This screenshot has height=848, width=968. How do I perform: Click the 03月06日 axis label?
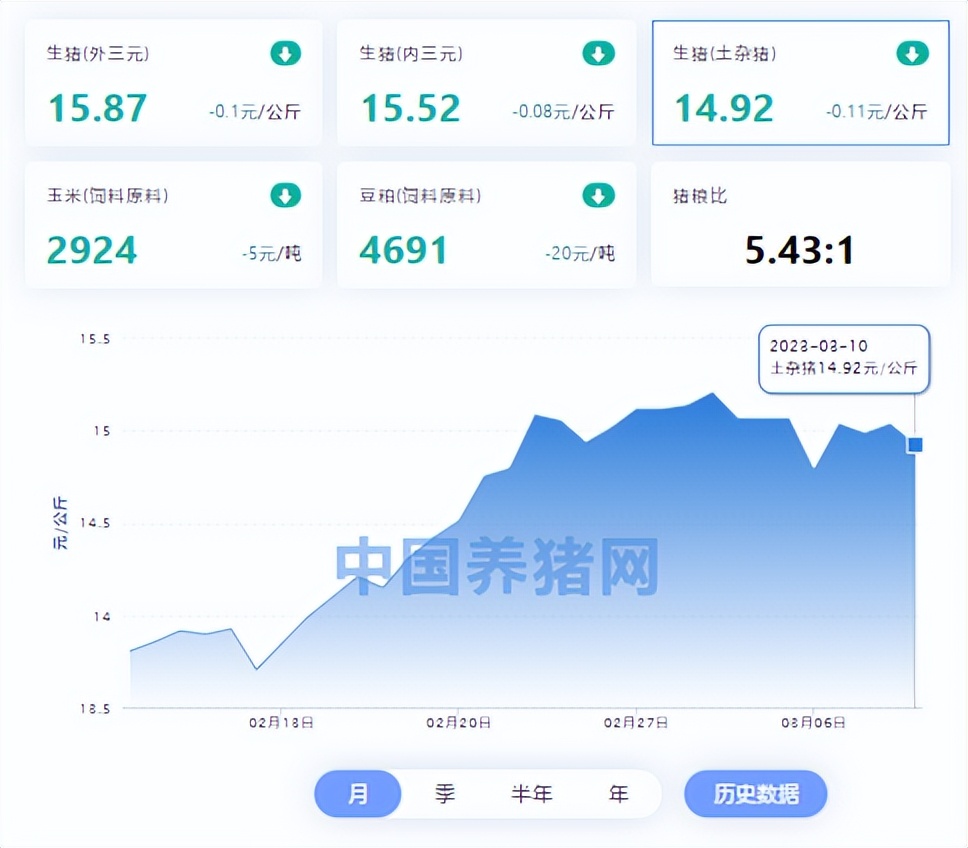813,723
